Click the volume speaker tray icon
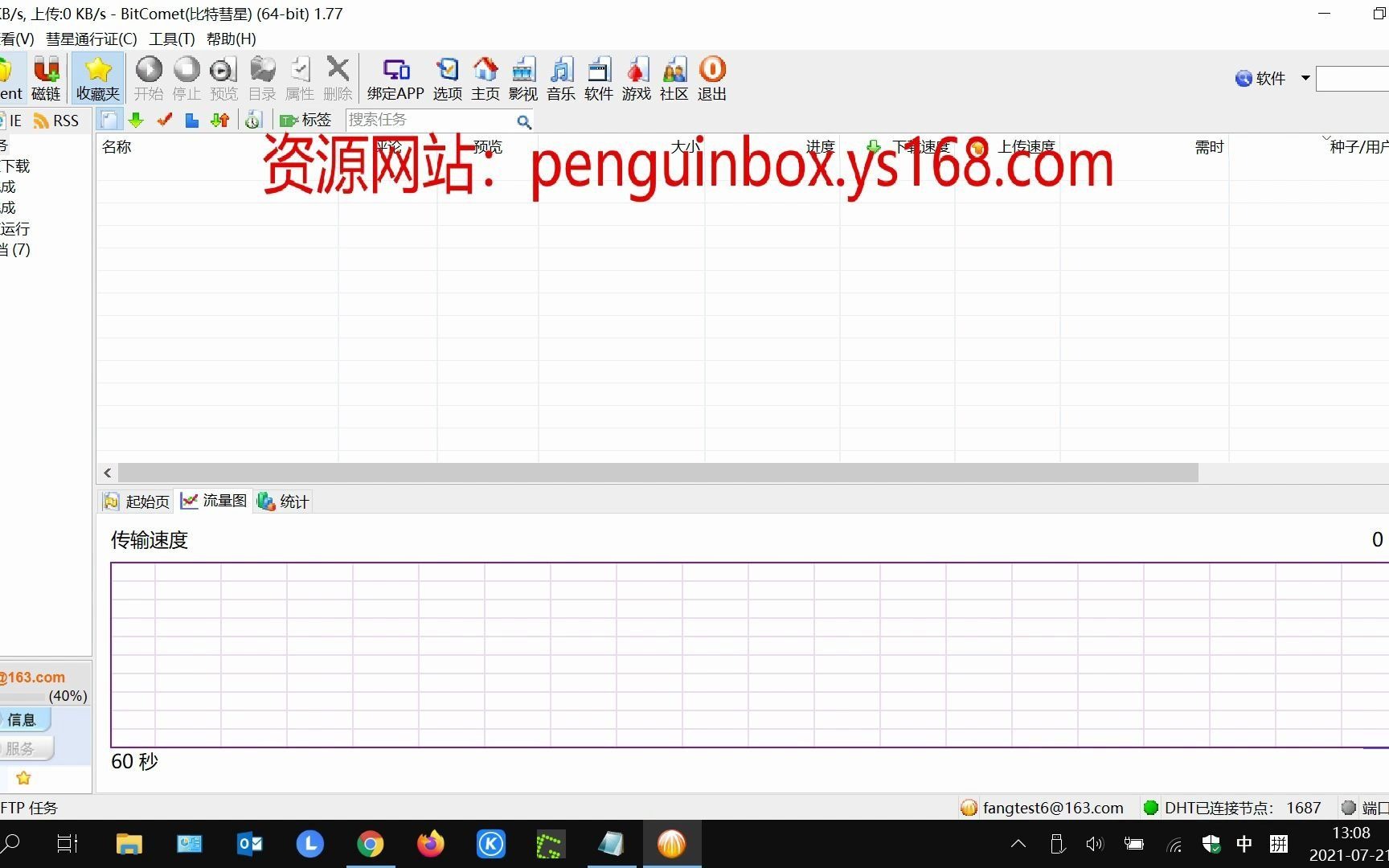 (x=1094, y=844)
